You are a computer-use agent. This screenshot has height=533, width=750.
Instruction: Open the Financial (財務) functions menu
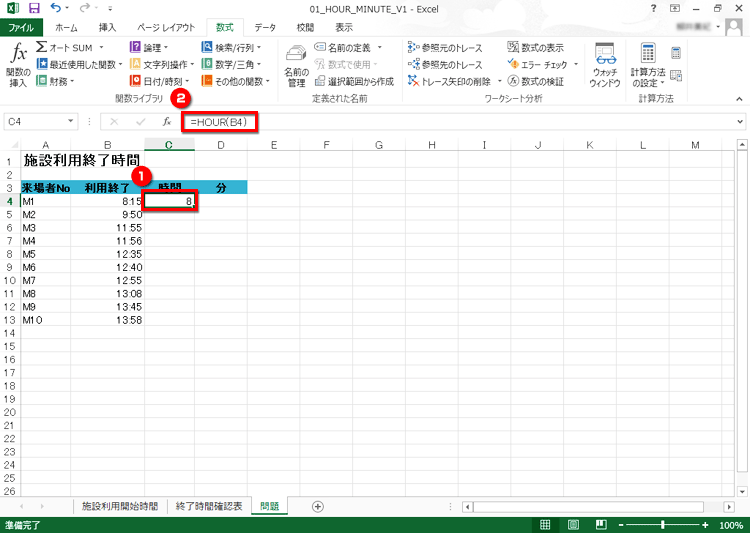(x=55, y=81)
